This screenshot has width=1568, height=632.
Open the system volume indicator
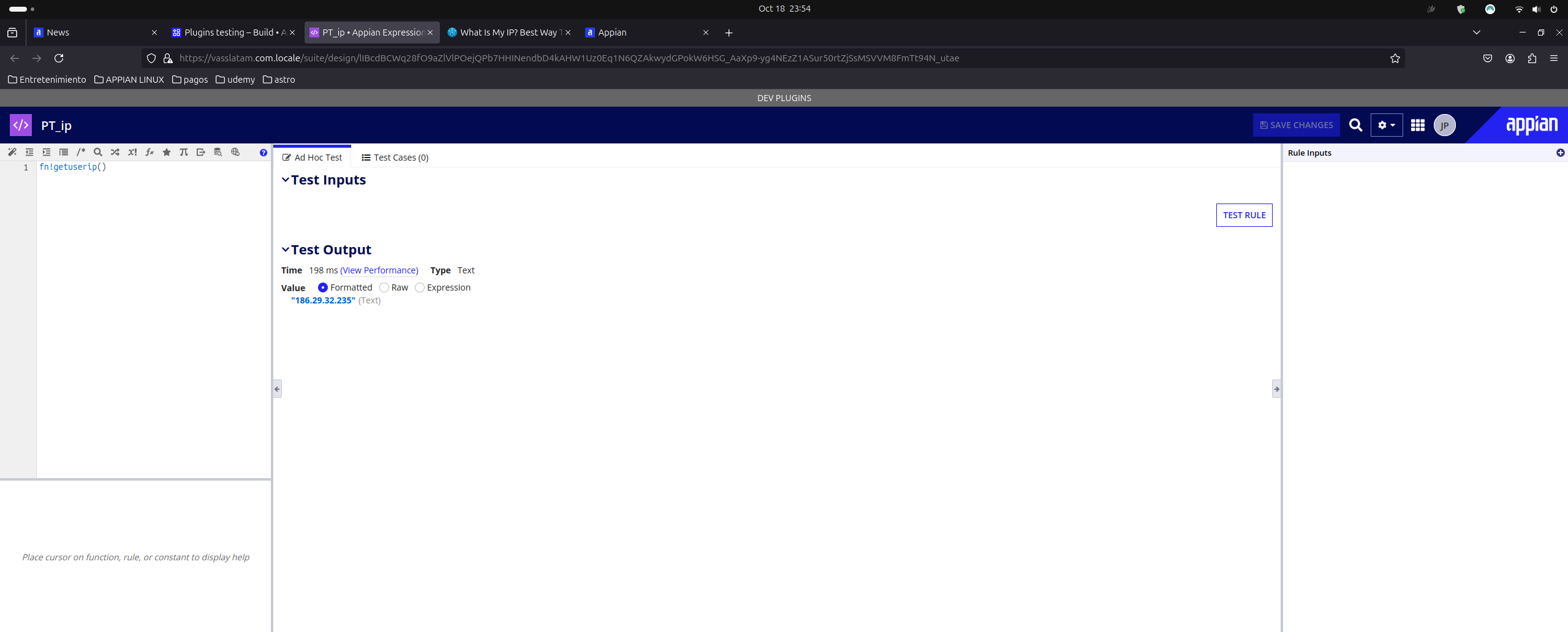[1536, 9]
